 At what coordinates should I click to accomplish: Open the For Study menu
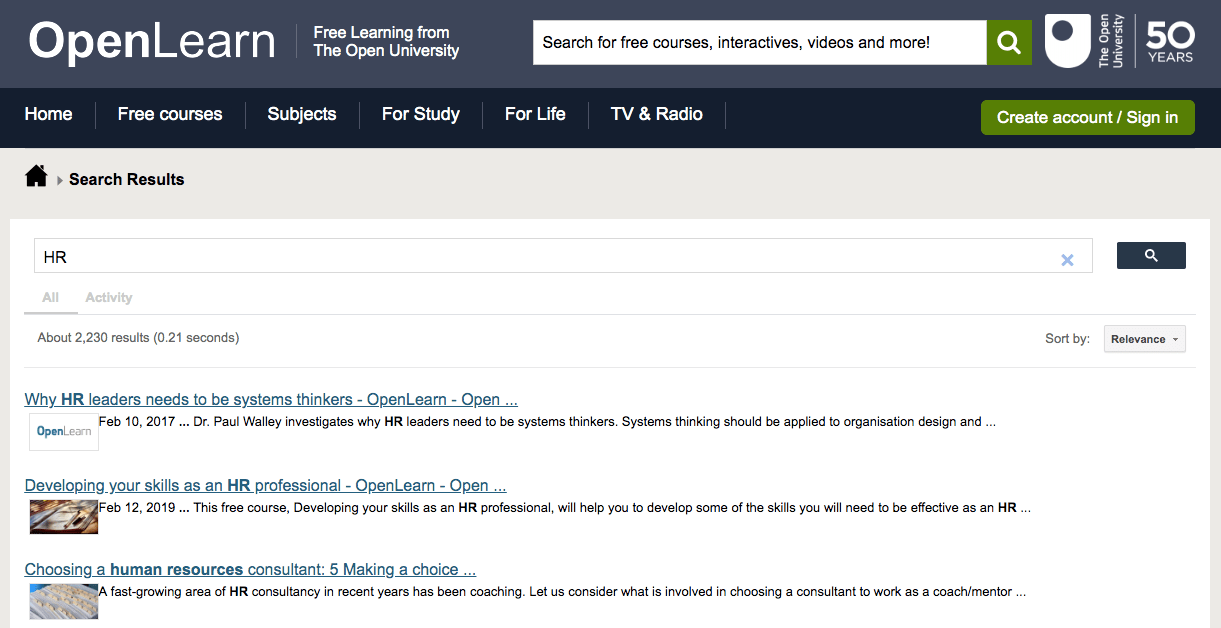click(x=421, y=114)
